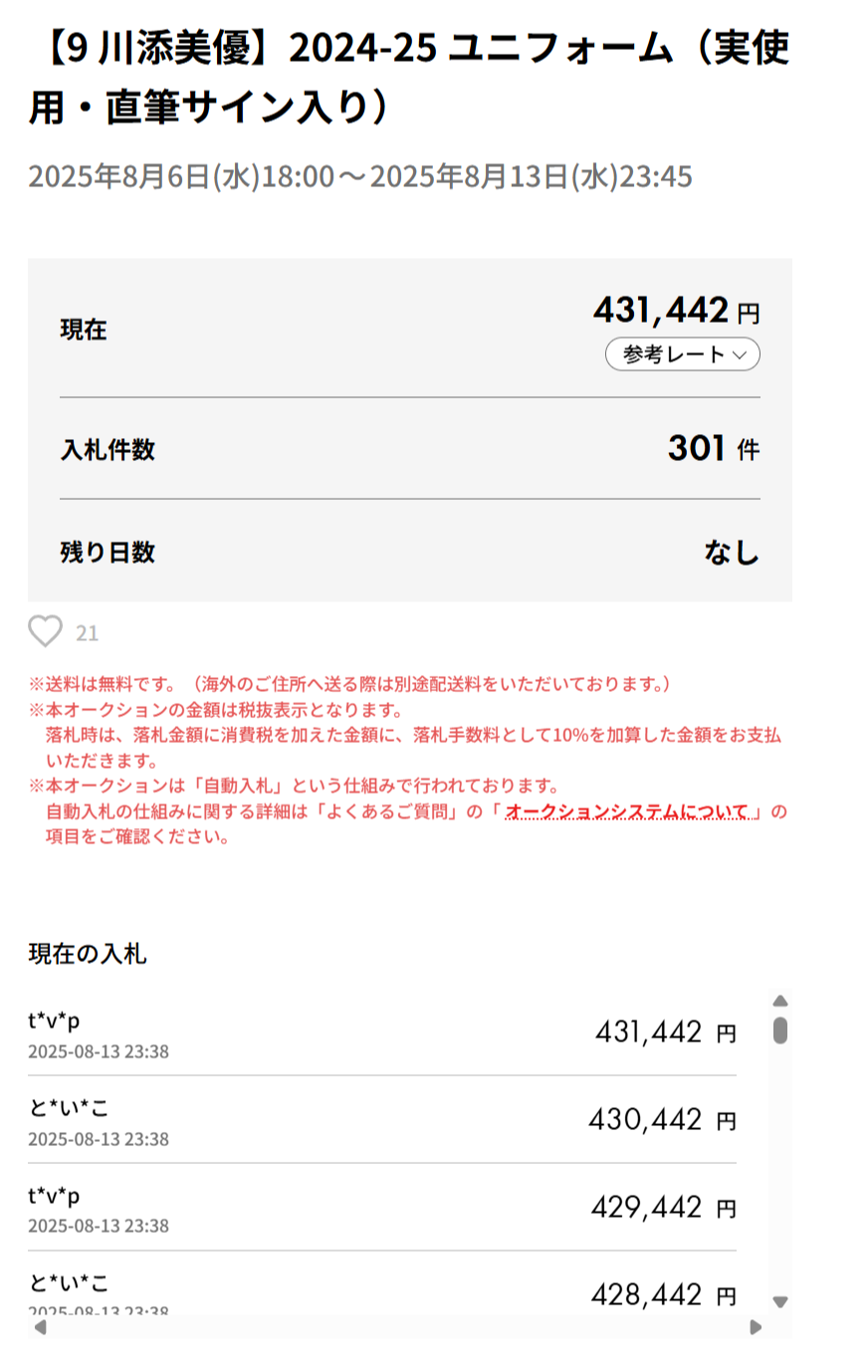Select the 428,442 円 bid row
Screen dimensions: 868x1372
tap(382, 1292)
